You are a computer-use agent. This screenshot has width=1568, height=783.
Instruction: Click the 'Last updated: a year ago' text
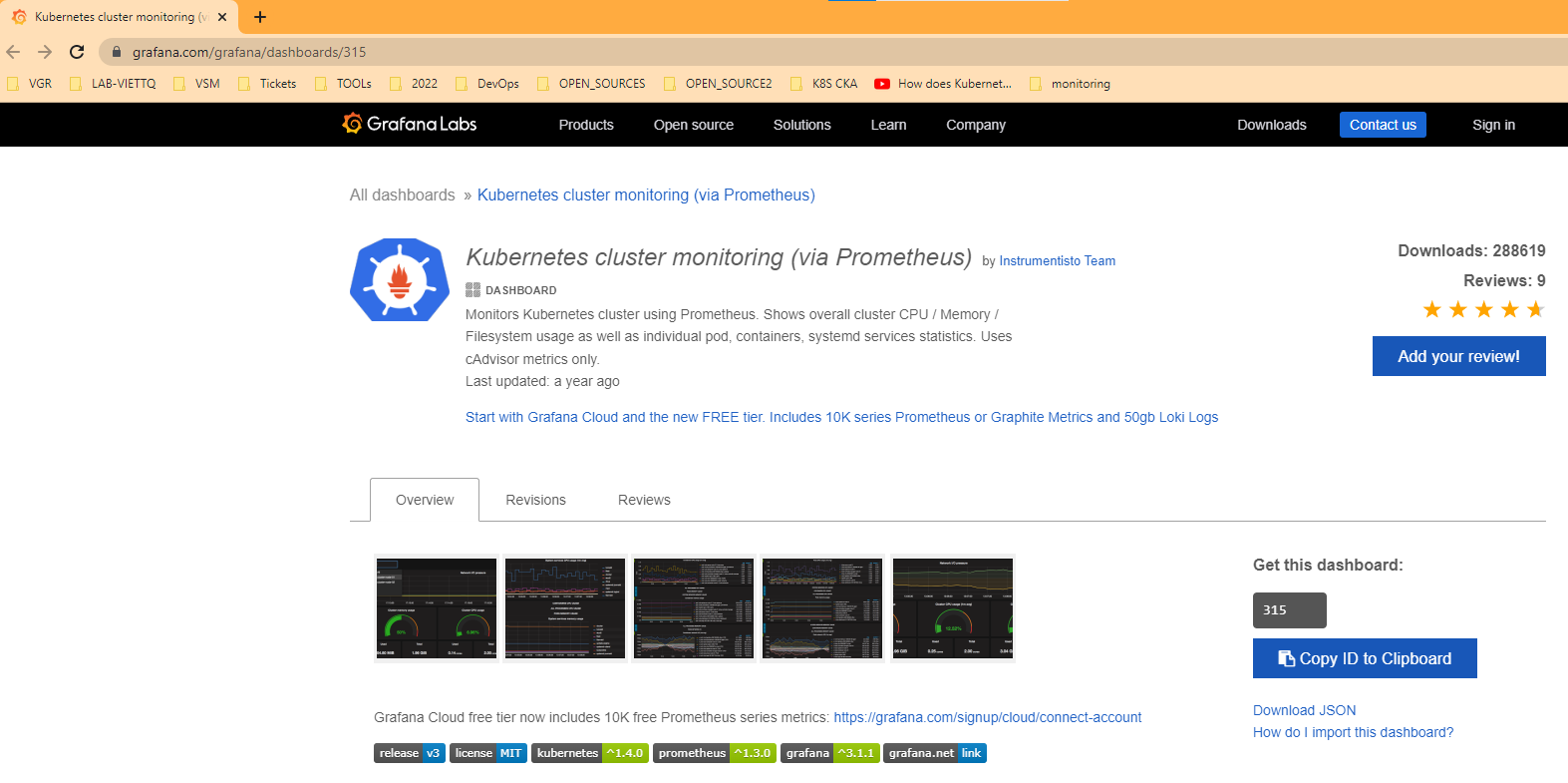point(542,381)
